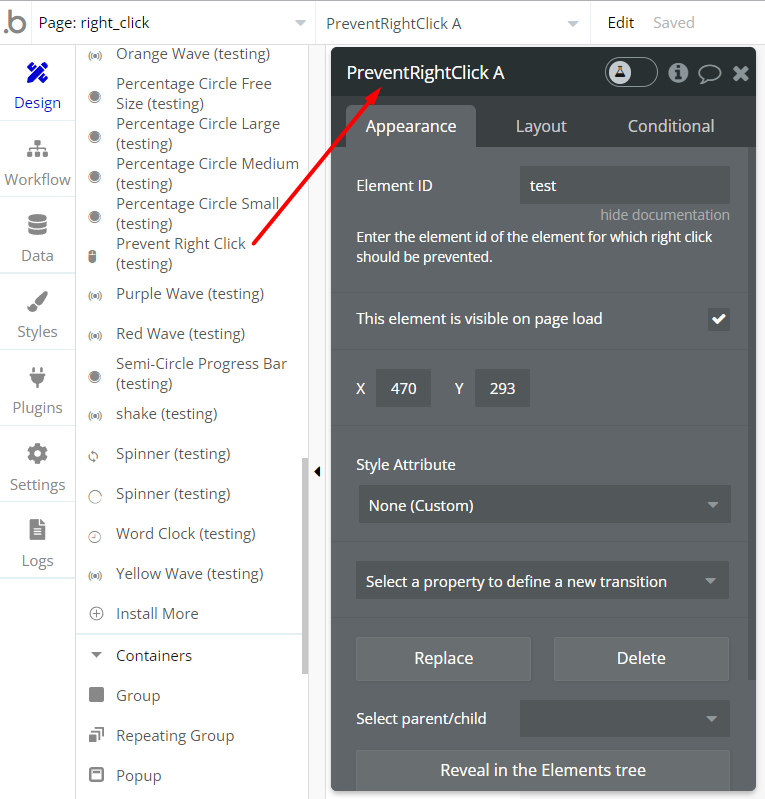Select Word Clock (testing) element

click(x=186, y=534)
